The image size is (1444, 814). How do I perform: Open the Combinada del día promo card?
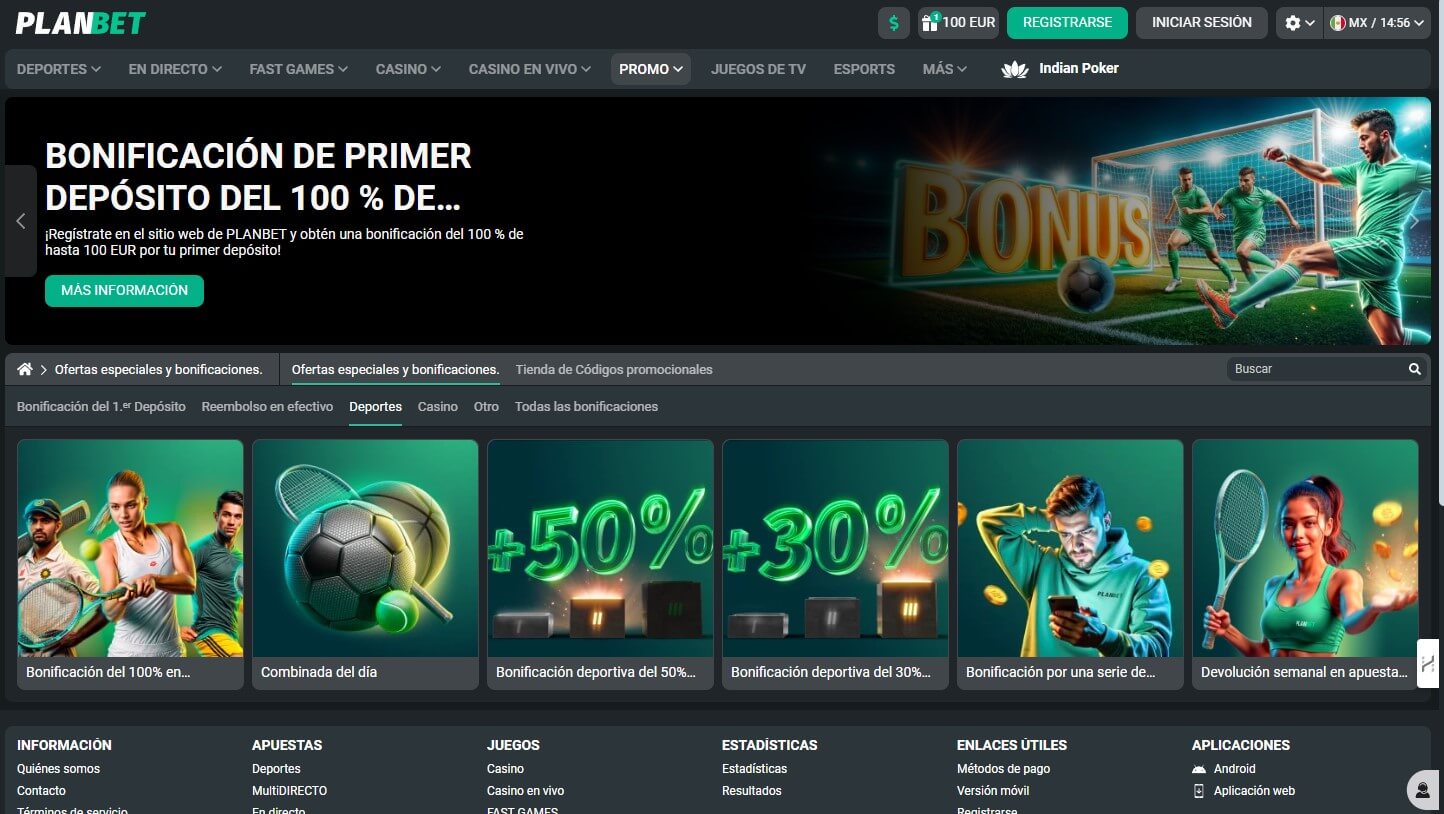(x=365, y=564)
